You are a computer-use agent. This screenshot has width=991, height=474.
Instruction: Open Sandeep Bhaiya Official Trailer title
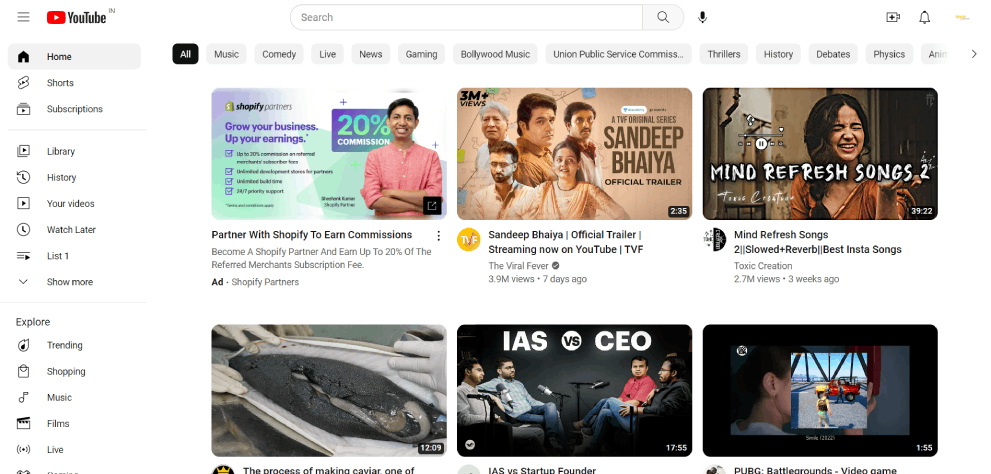[566, 242]
